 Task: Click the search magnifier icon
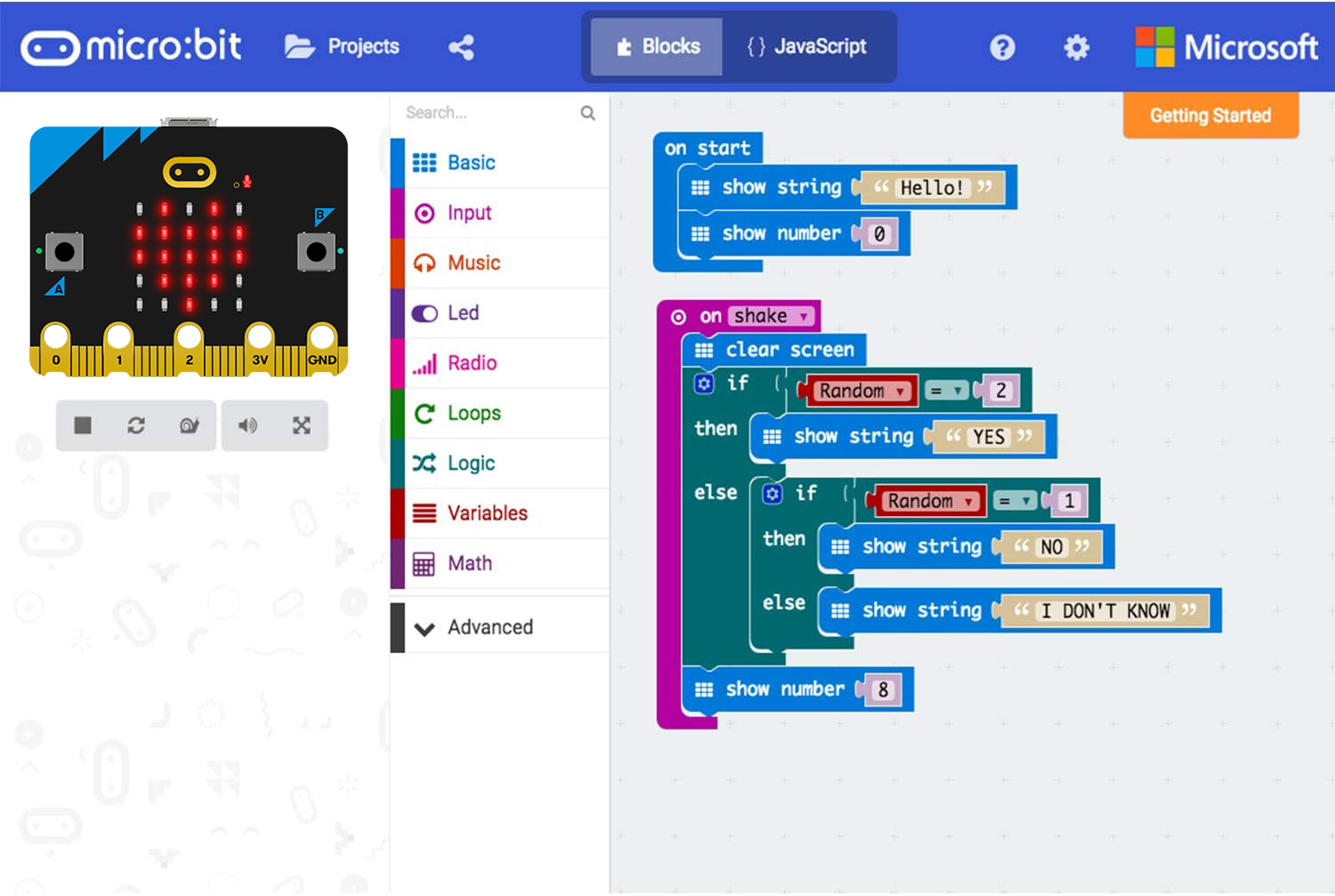click(x=587, y=113)
